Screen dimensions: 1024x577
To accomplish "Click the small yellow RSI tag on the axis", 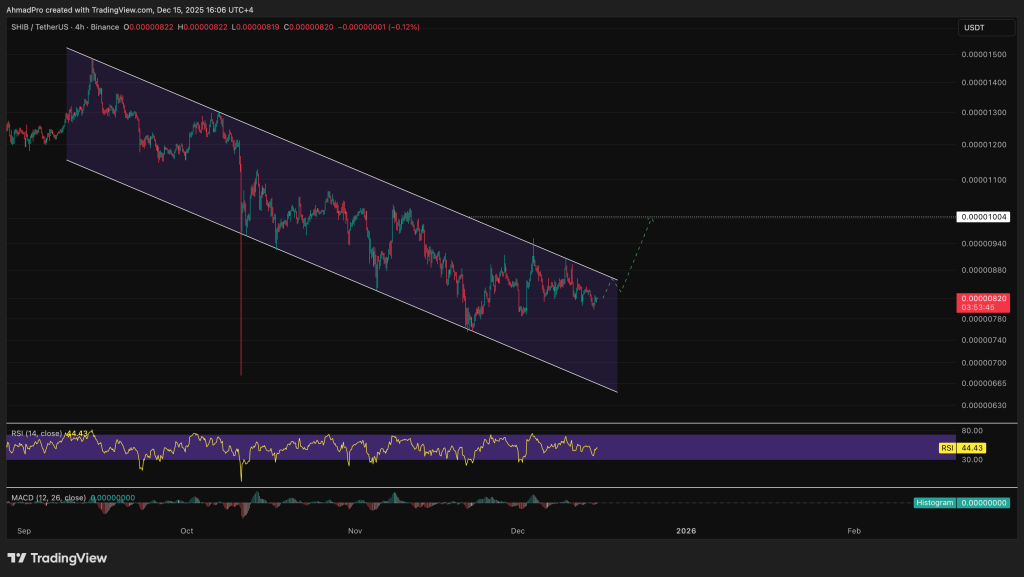I will point(946,448).
